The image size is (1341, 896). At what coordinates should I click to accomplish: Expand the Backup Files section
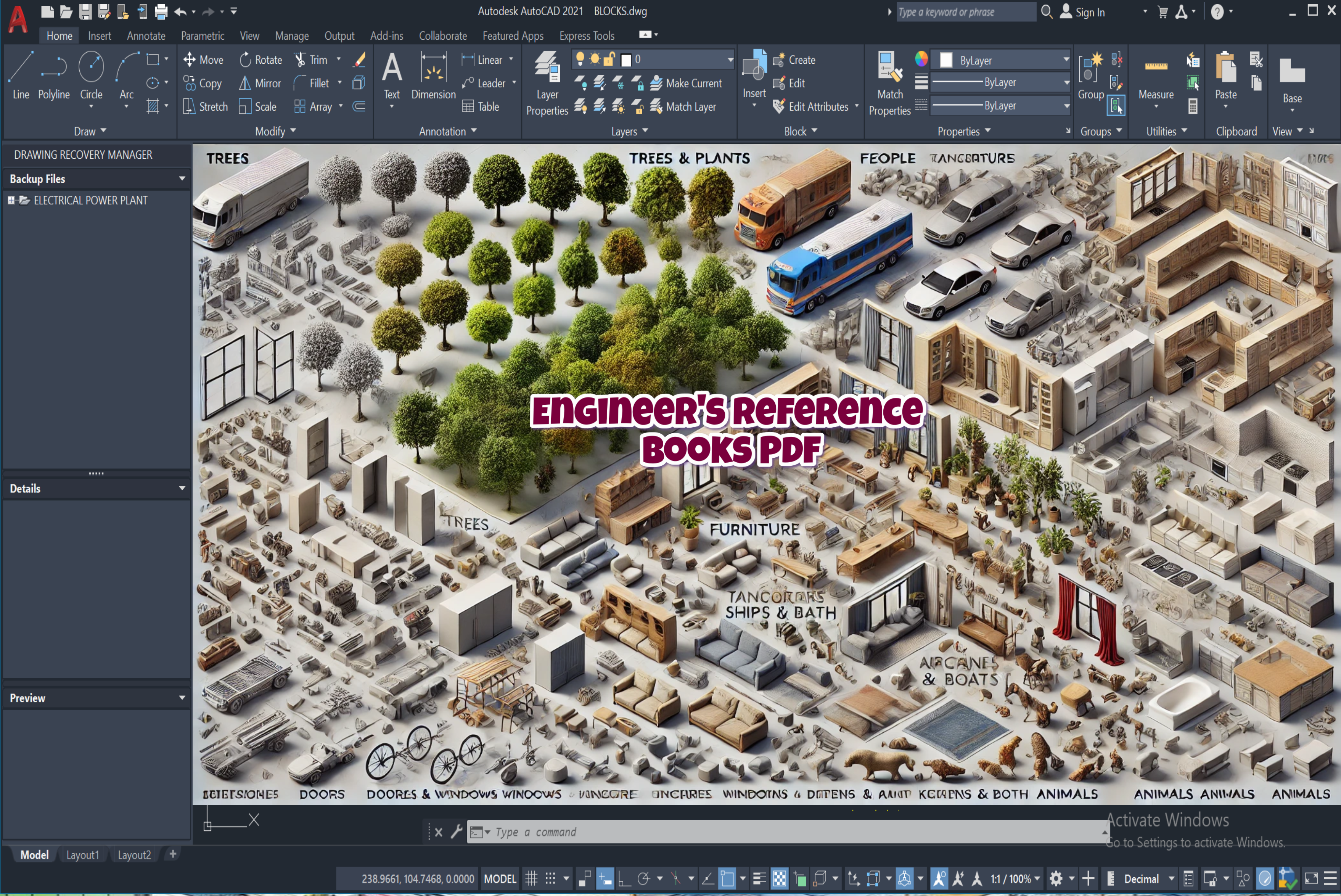(x=181, y=178)
